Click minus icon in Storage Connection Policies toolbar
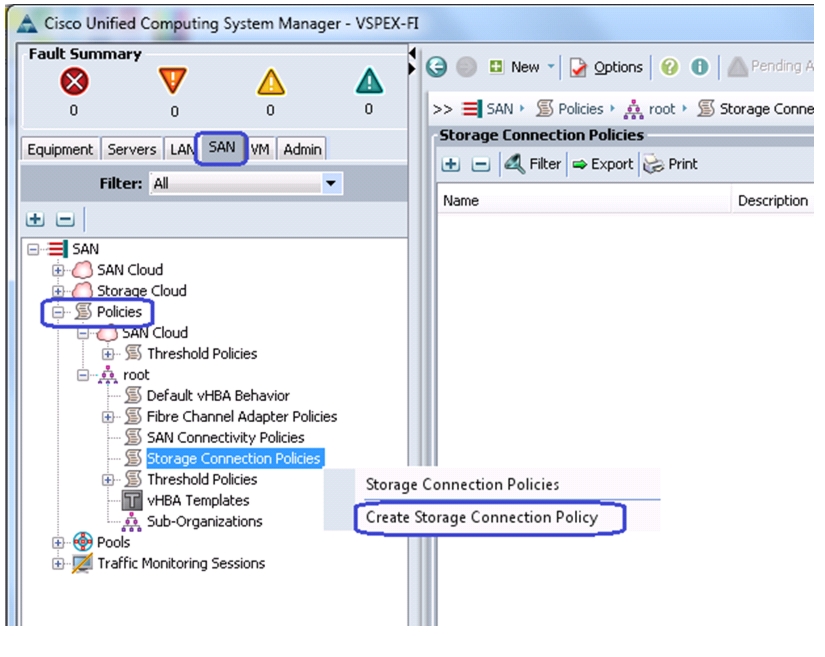 click(x=480, y=164)
